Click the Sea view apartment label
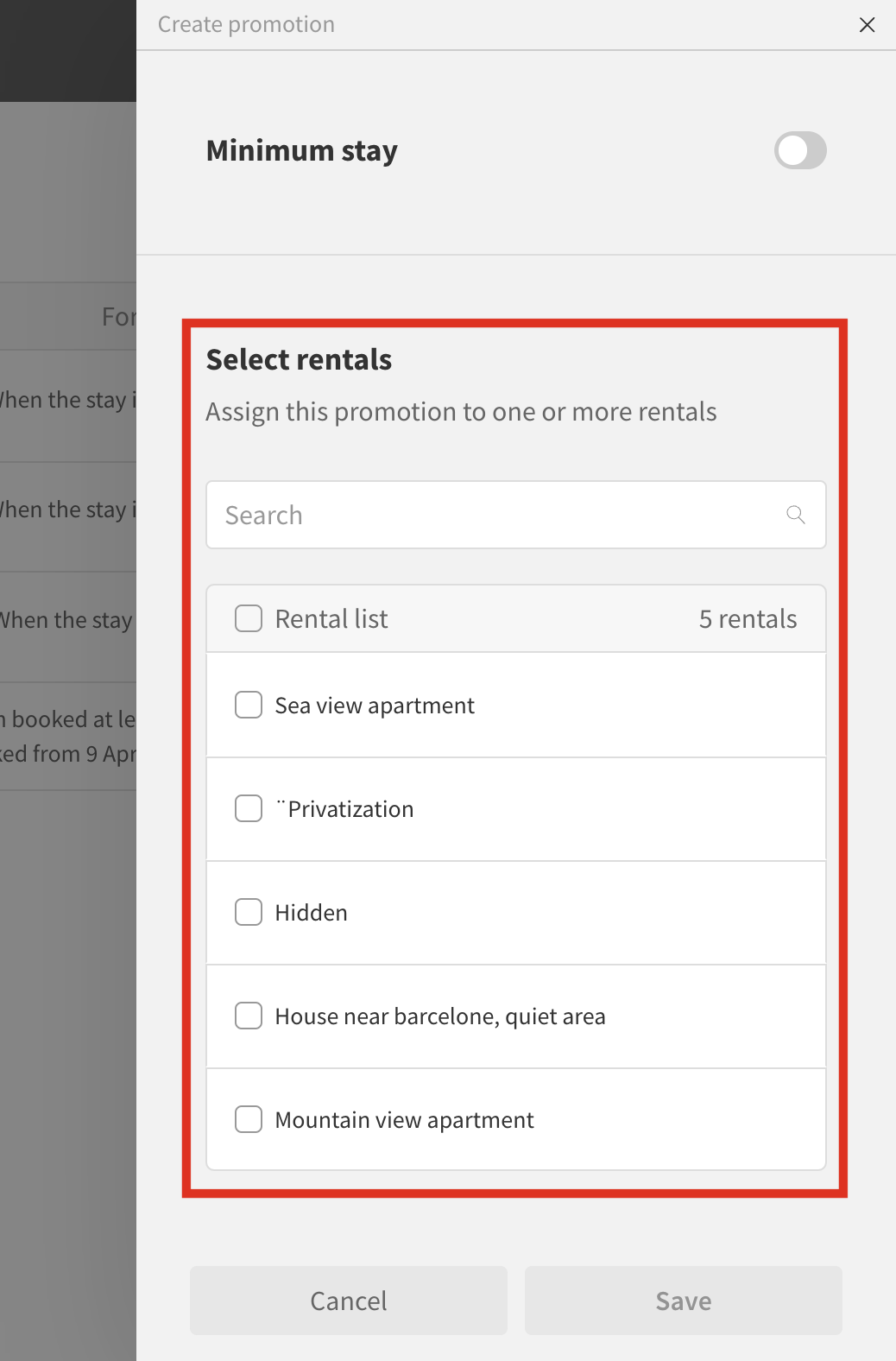Screen dimensions: 896x1361 375,706
